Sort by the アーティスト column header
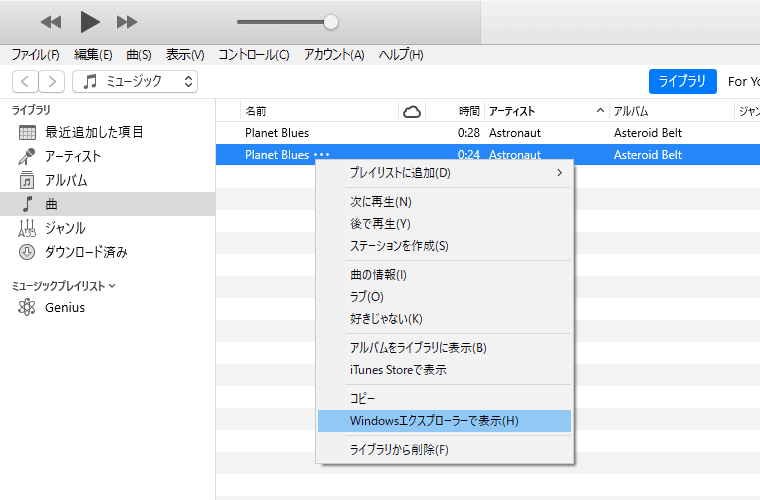The height and width of the screenshot is (500, 760). tap(546, 111)
